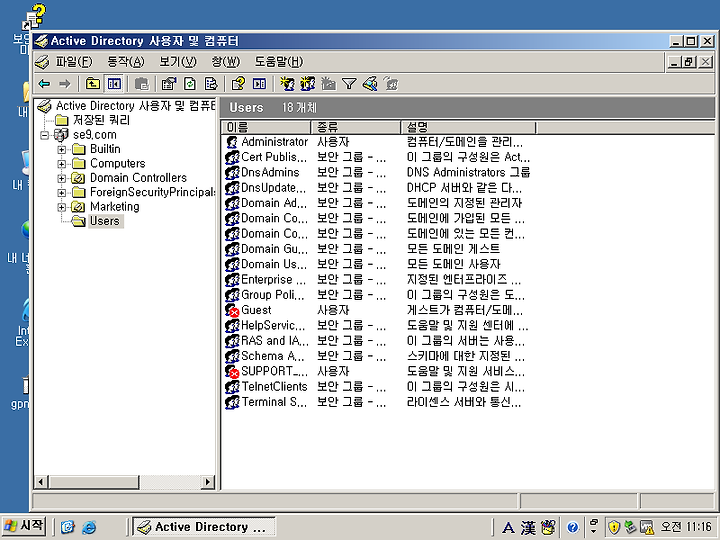Open the 파일(F) menu
Image resolution: width=720 pixels, height=540 pixels.
point(74,62)
